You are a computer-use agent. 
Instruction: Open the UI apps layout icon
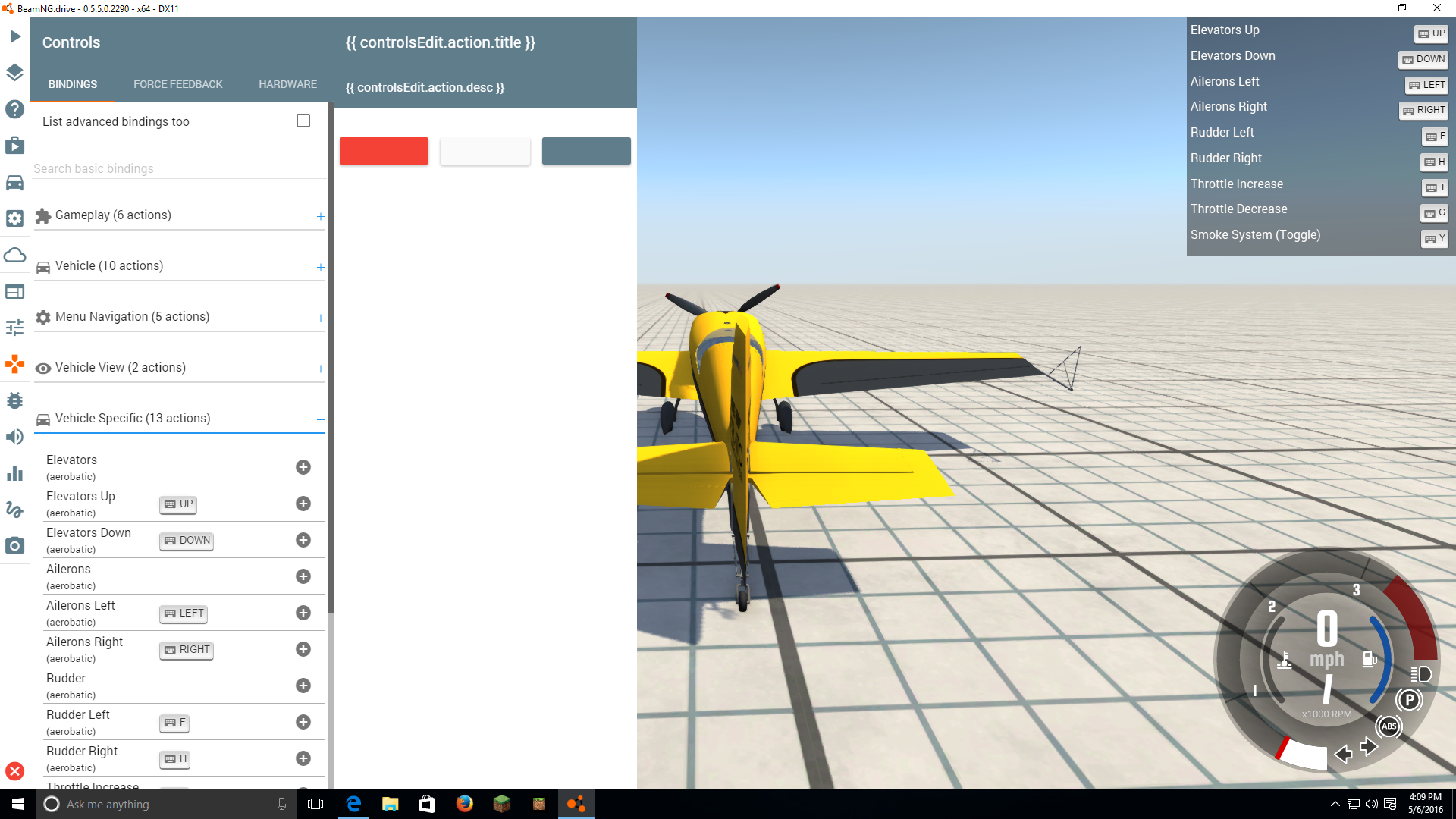click(15, 291)
